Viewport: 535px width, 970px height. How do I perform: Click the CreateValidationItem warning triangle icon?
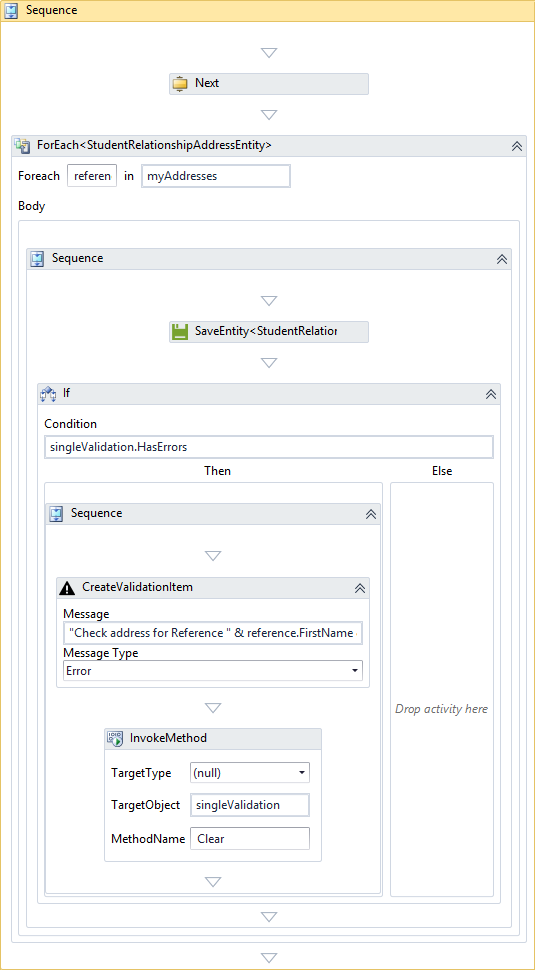[67, 588]
